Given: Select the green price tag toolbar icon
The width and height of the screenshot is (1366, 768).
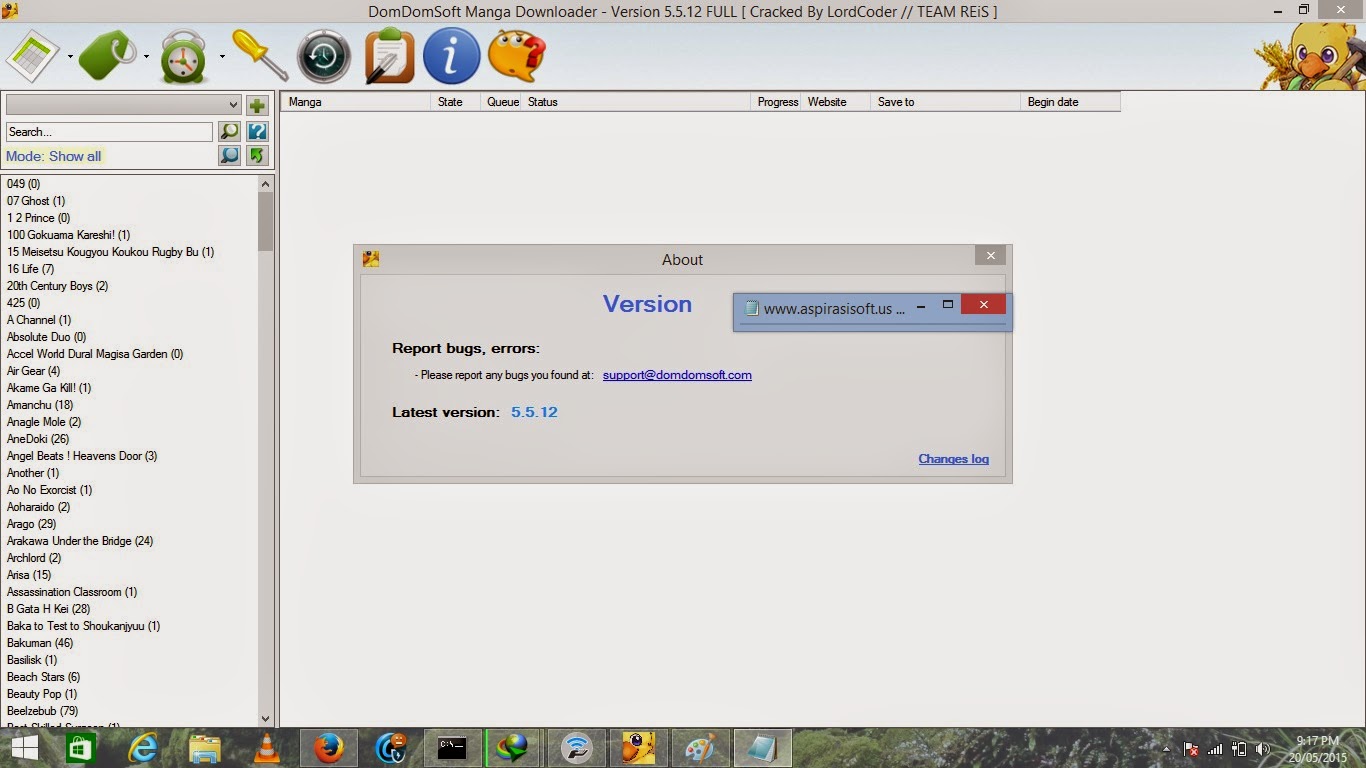Looking at the screenshot, I should (x=108, y=56).
